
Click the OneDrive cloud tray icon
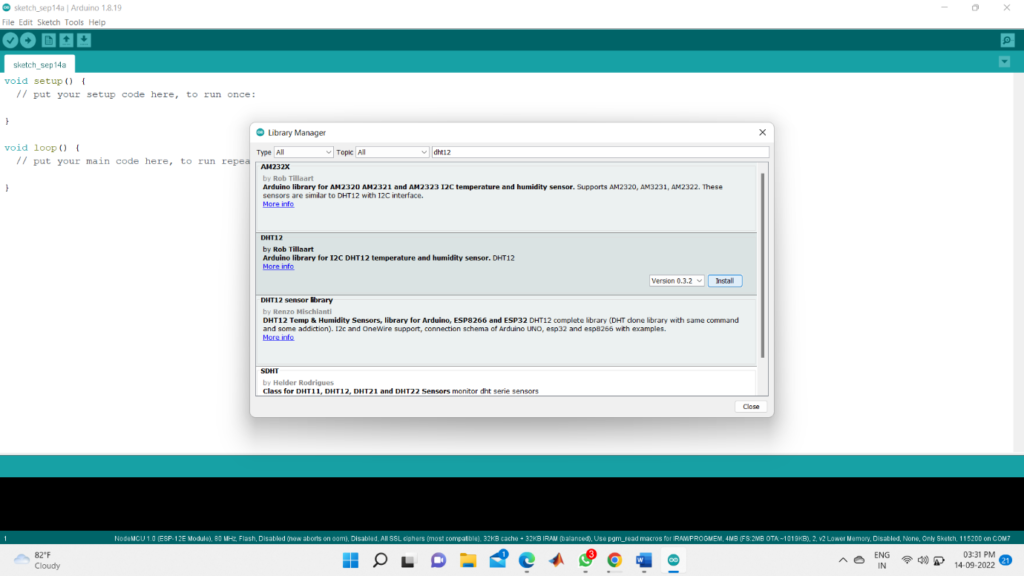(x=859, y=560)
